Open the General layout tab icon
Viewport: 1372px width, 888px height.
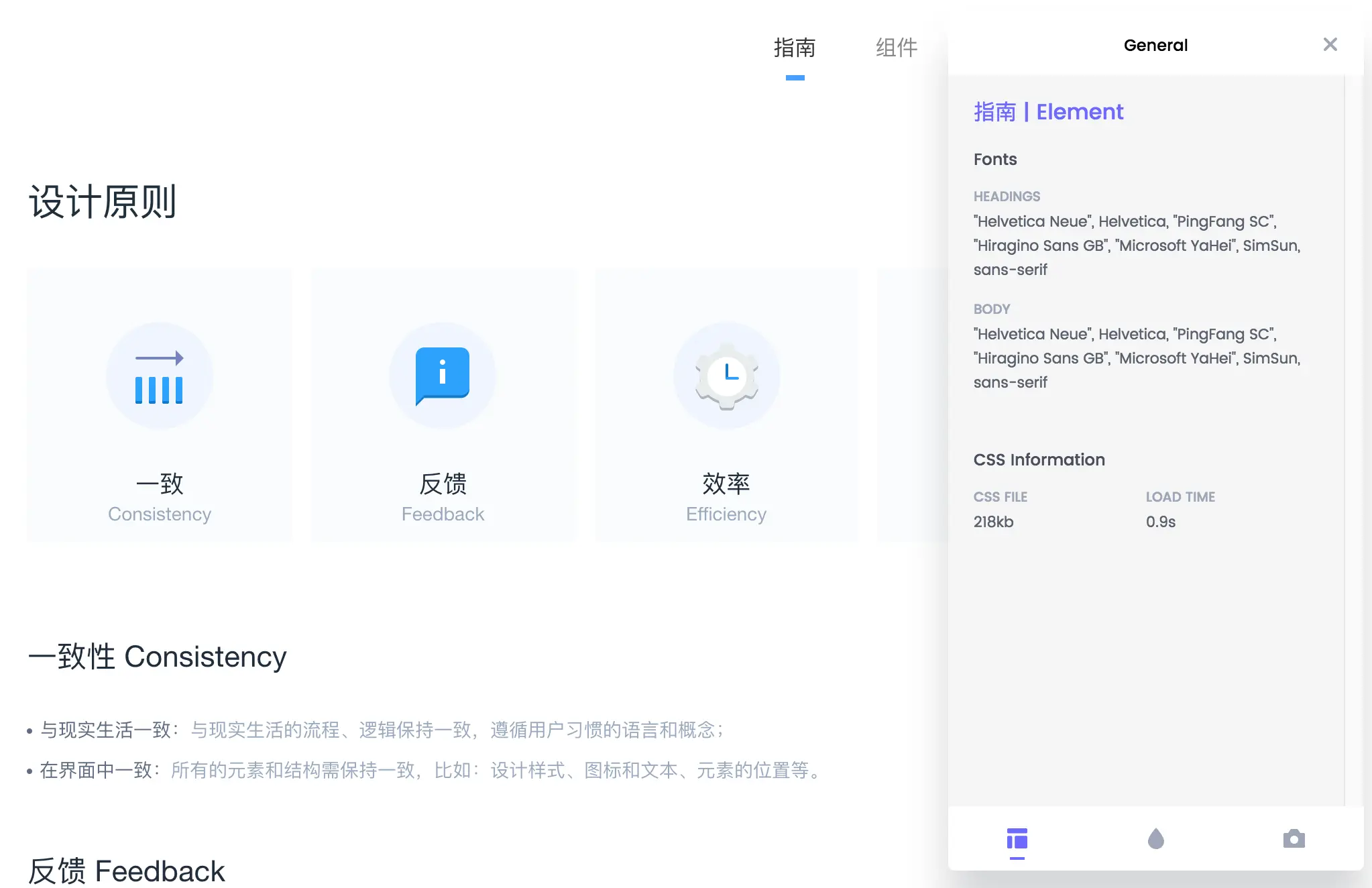click(1017, 839)
